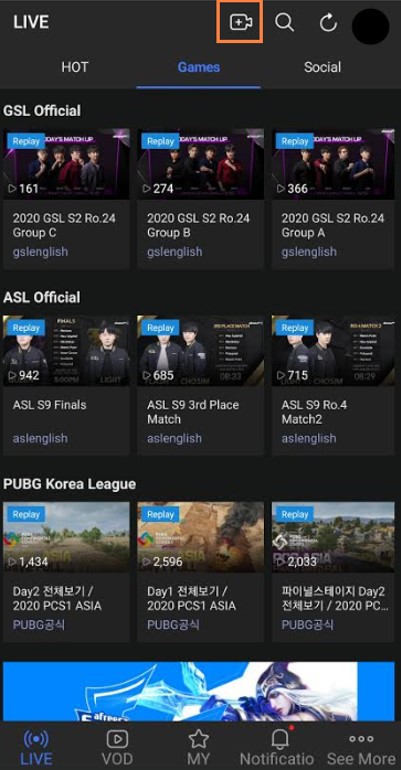The width and height of the screenshot is (401, 770).
Task: Open See More menu dots
Action: click(x=361, y=747)
